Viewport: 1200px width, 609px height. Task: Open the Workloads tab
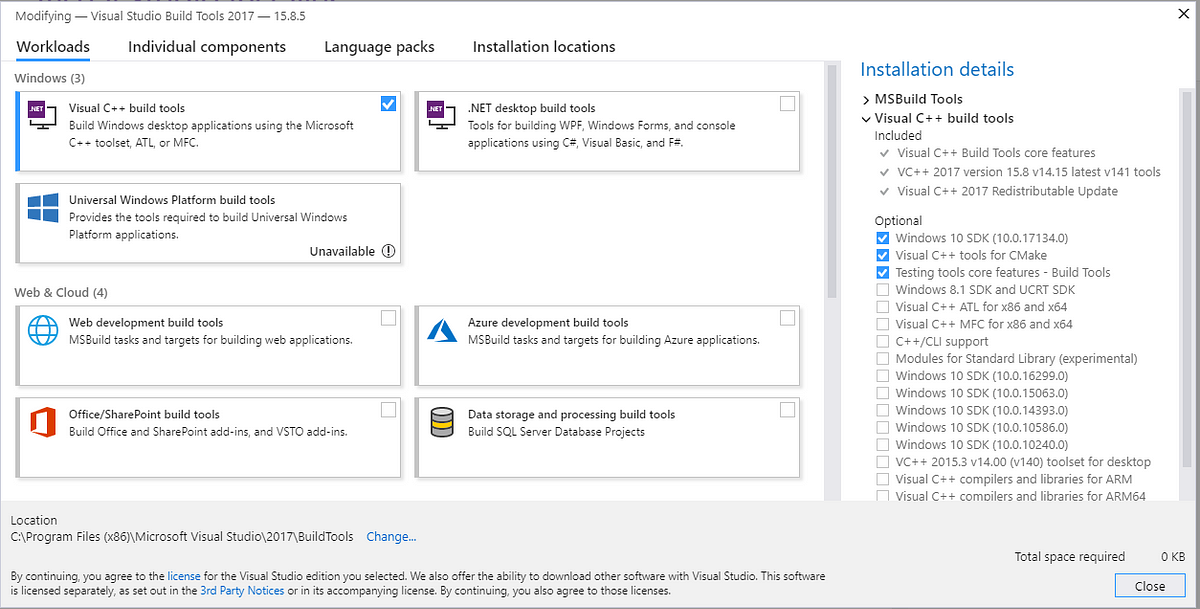tap(53, 47)
